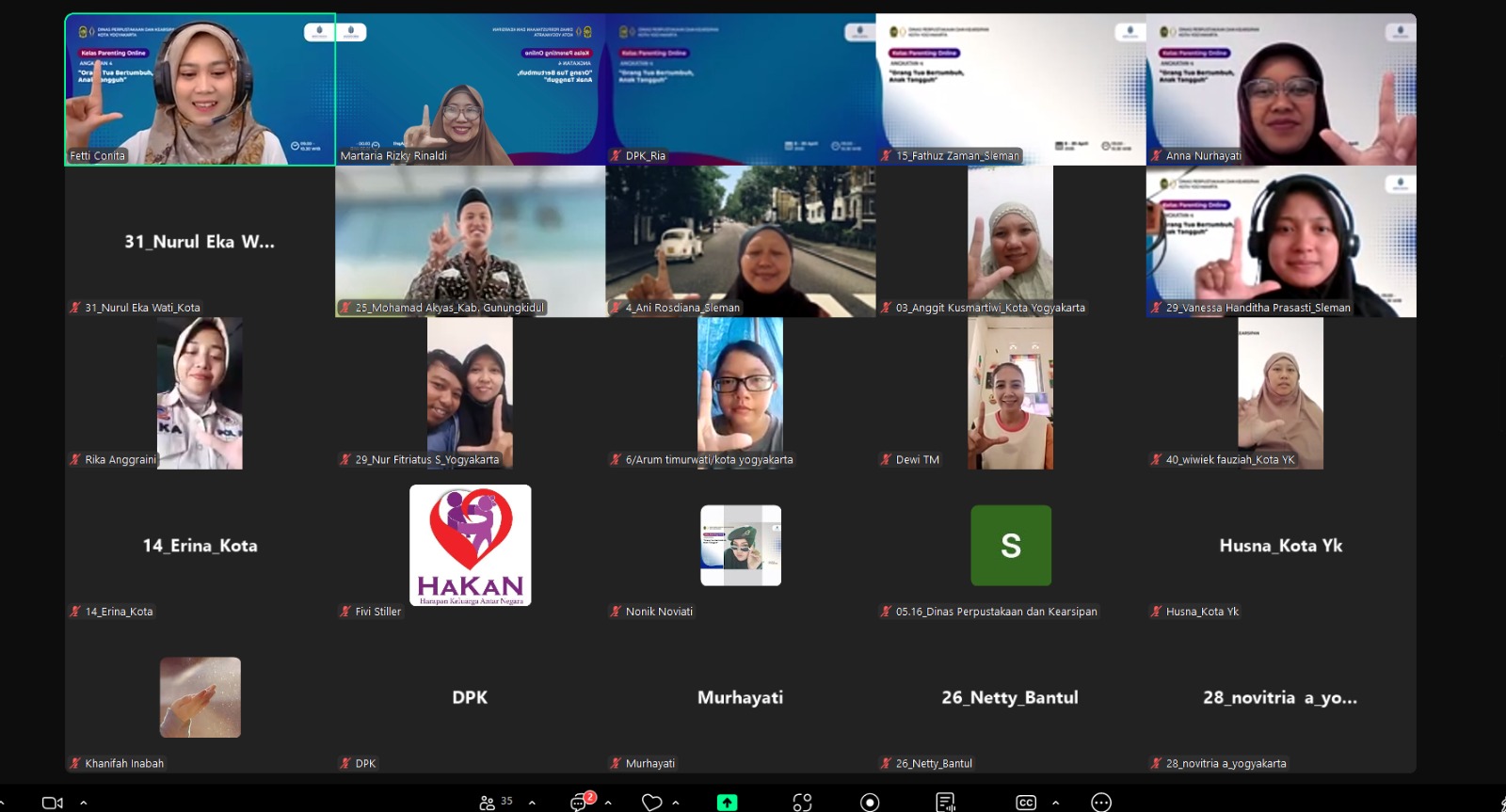Toggle meeting recording with the record icon
The width and height of the screenshot is (1506, 812).
coord(870,803)
